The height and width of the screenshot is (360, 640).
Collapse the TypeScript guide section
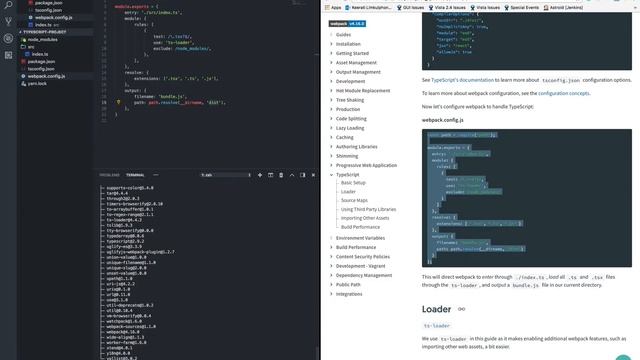tap(331, 175)
